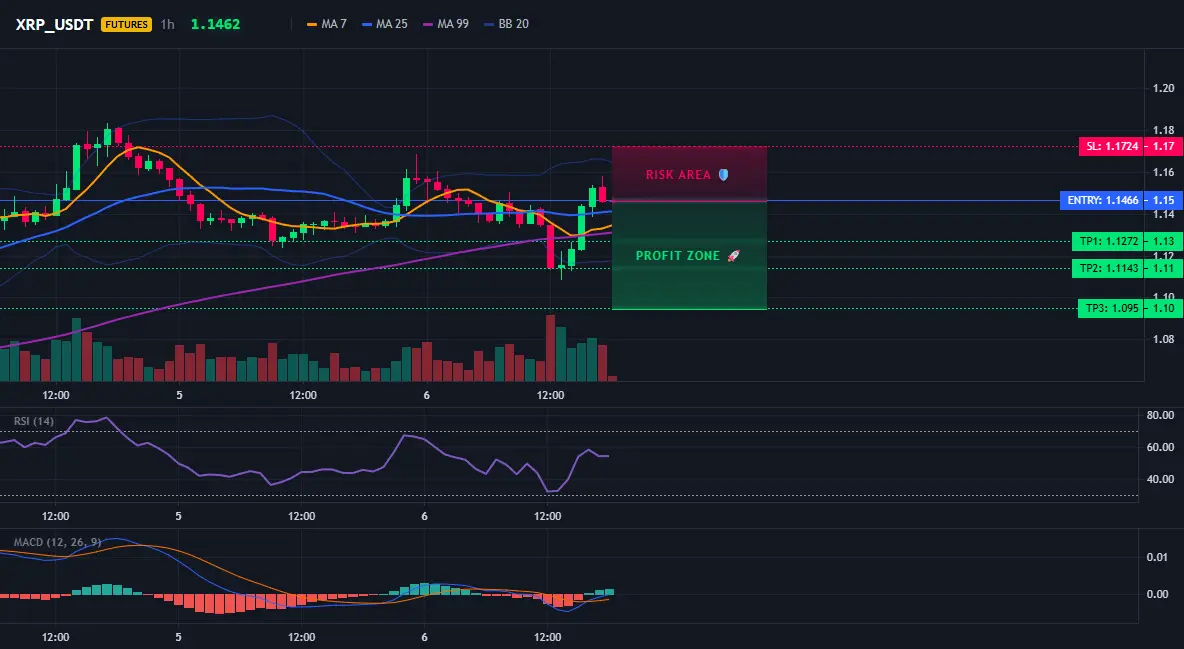This screenshot has height=649, width=1184.
Task: Click the TP2: 1.1143 target label
Action: tap(1108, 268)
